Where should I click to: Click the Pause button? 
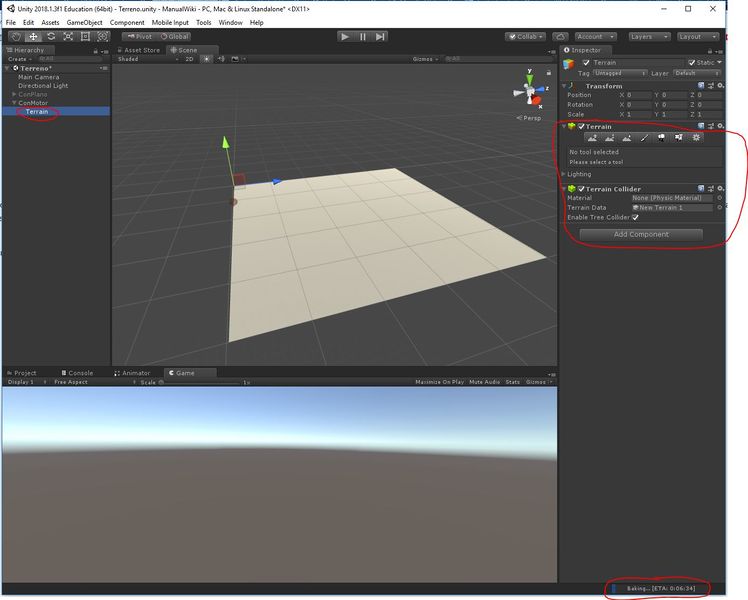(363, 37)
